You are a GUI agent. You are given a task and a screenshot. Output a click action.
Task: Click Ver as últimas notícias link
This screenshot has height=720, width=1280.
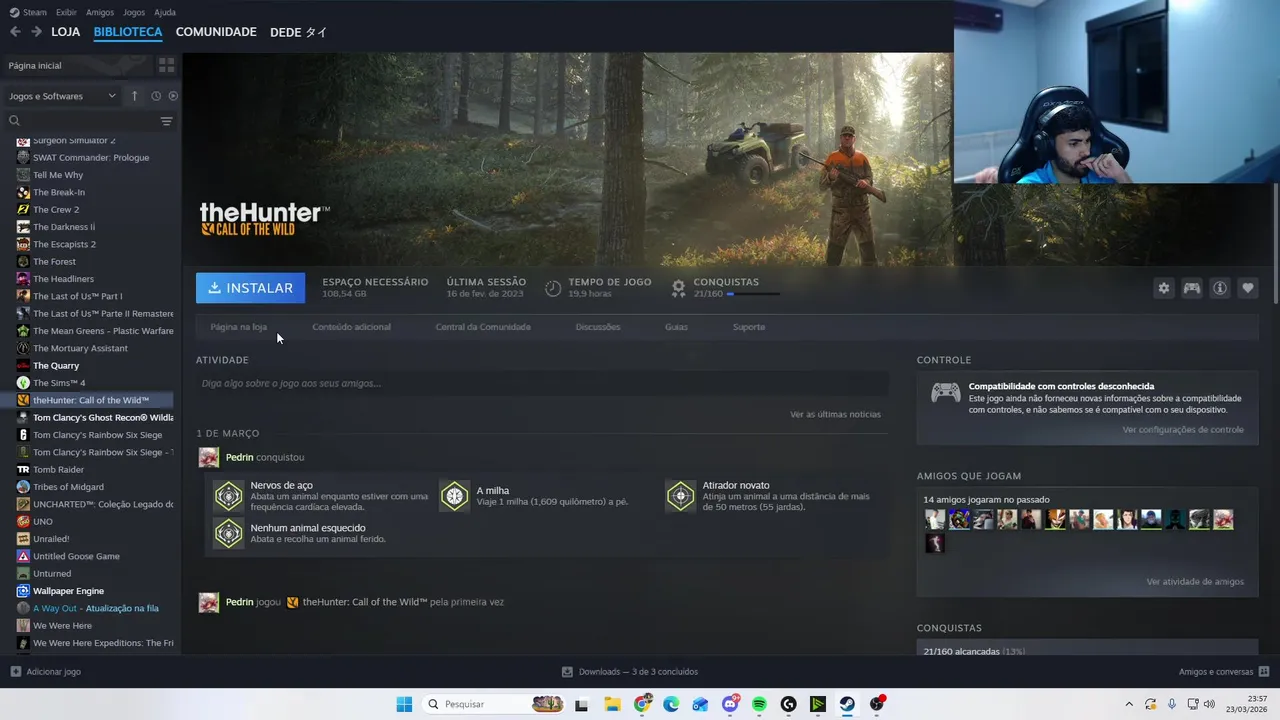835,414
